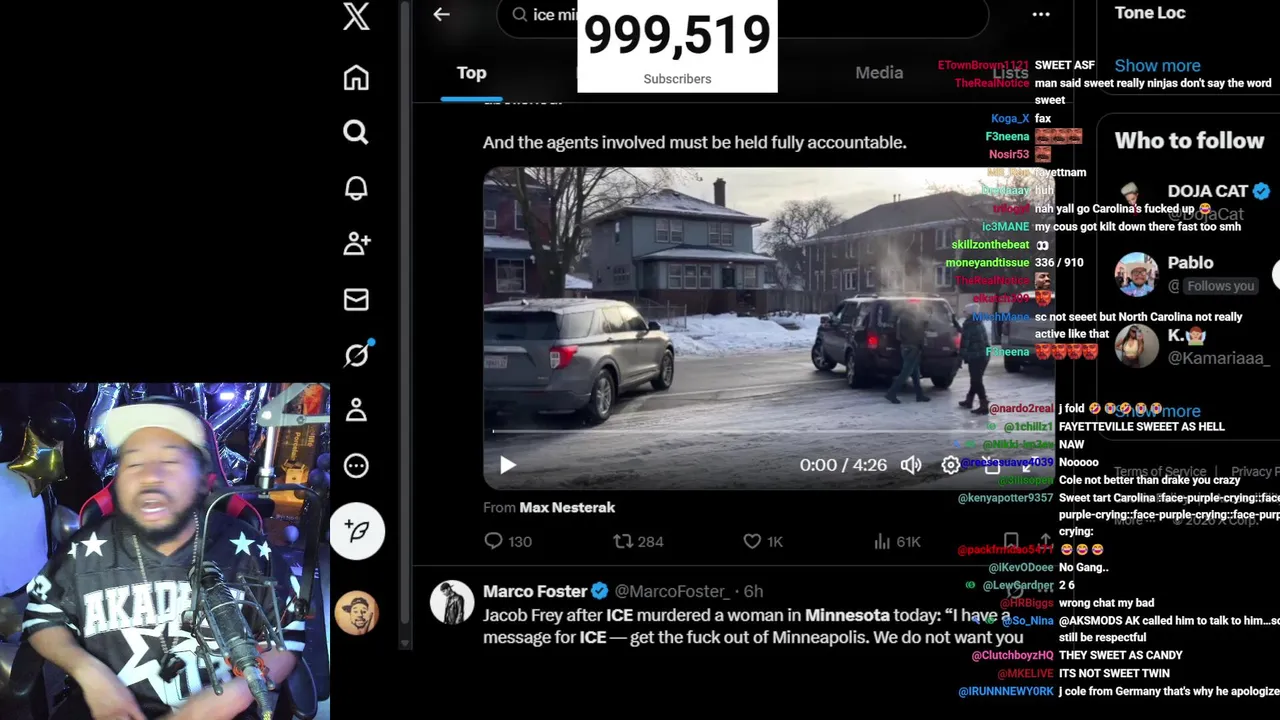1280x720 pixels.
Task: Open Tone Loc trending item
Action: click(1150, 13)
